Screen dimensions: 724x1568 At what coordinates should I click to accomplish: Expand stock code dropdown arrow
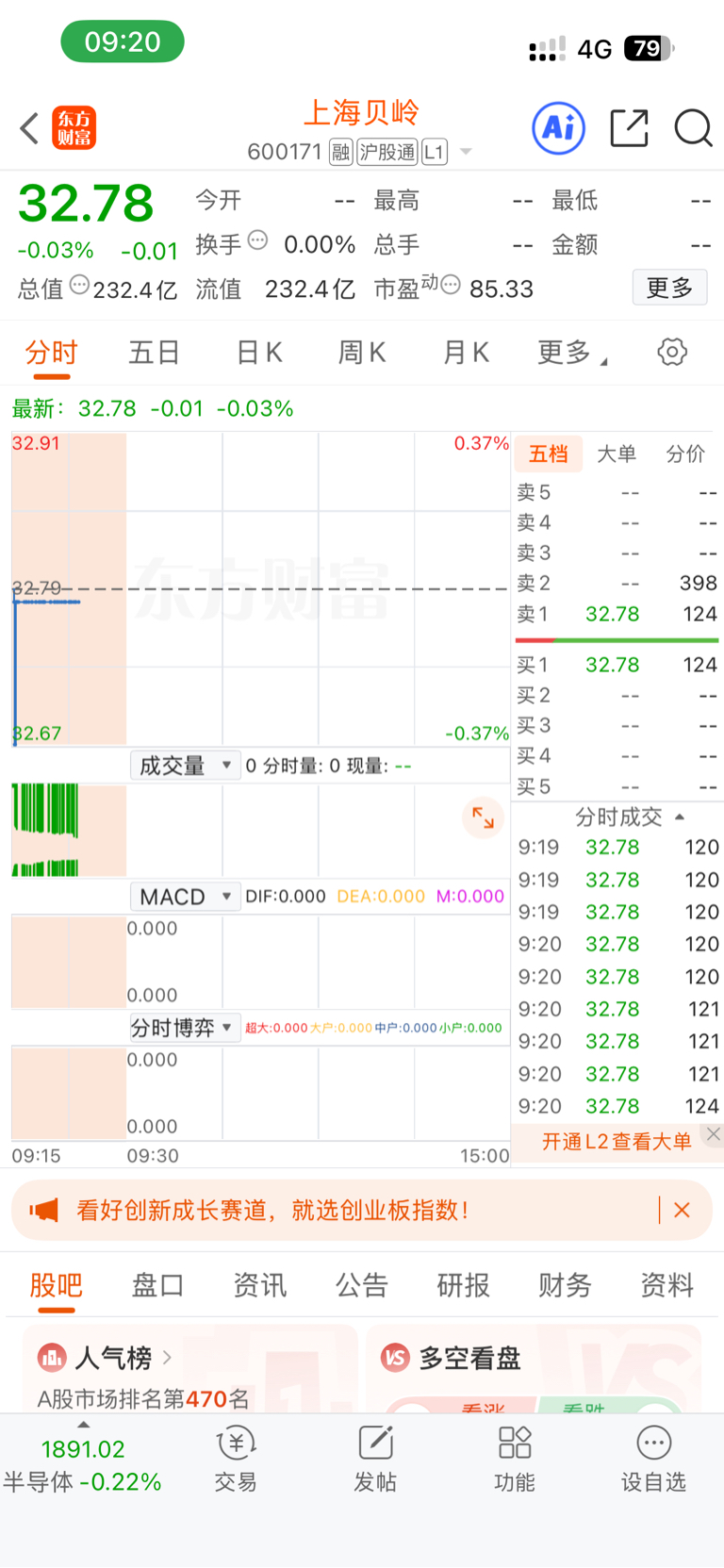(x=465, y=152)
